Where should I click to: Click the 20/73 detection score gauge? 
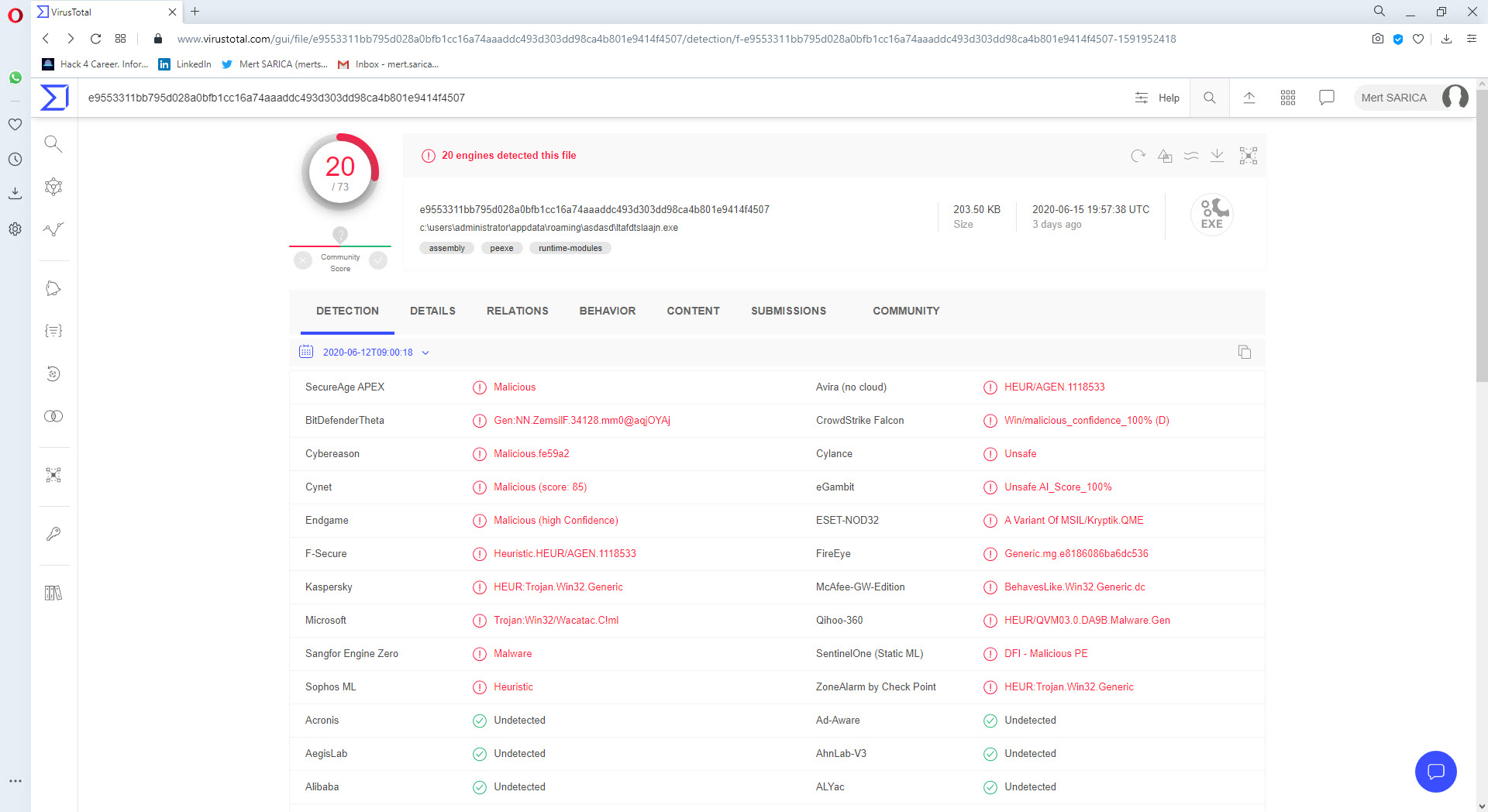pos(340,174)
